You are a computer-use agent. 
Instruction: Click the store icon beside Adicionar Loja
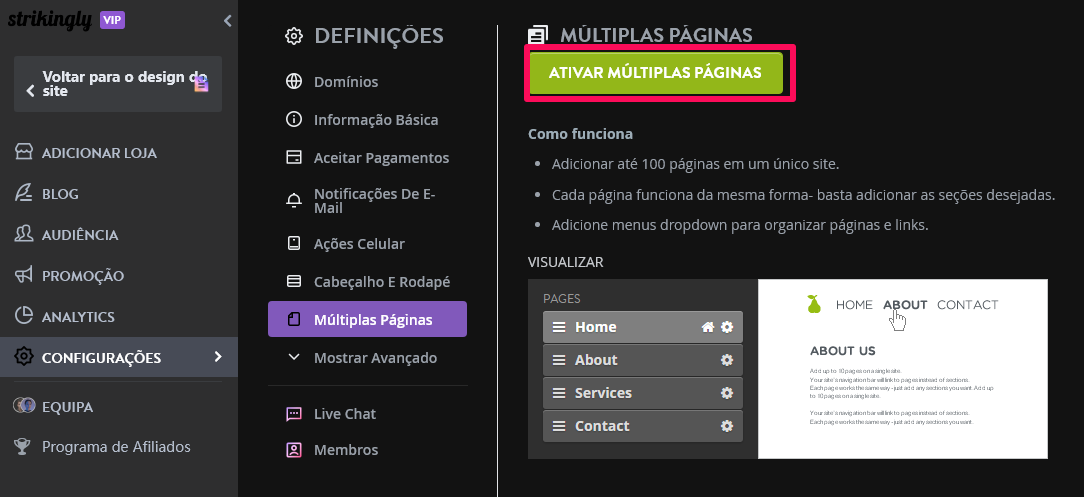pos(24,153)
